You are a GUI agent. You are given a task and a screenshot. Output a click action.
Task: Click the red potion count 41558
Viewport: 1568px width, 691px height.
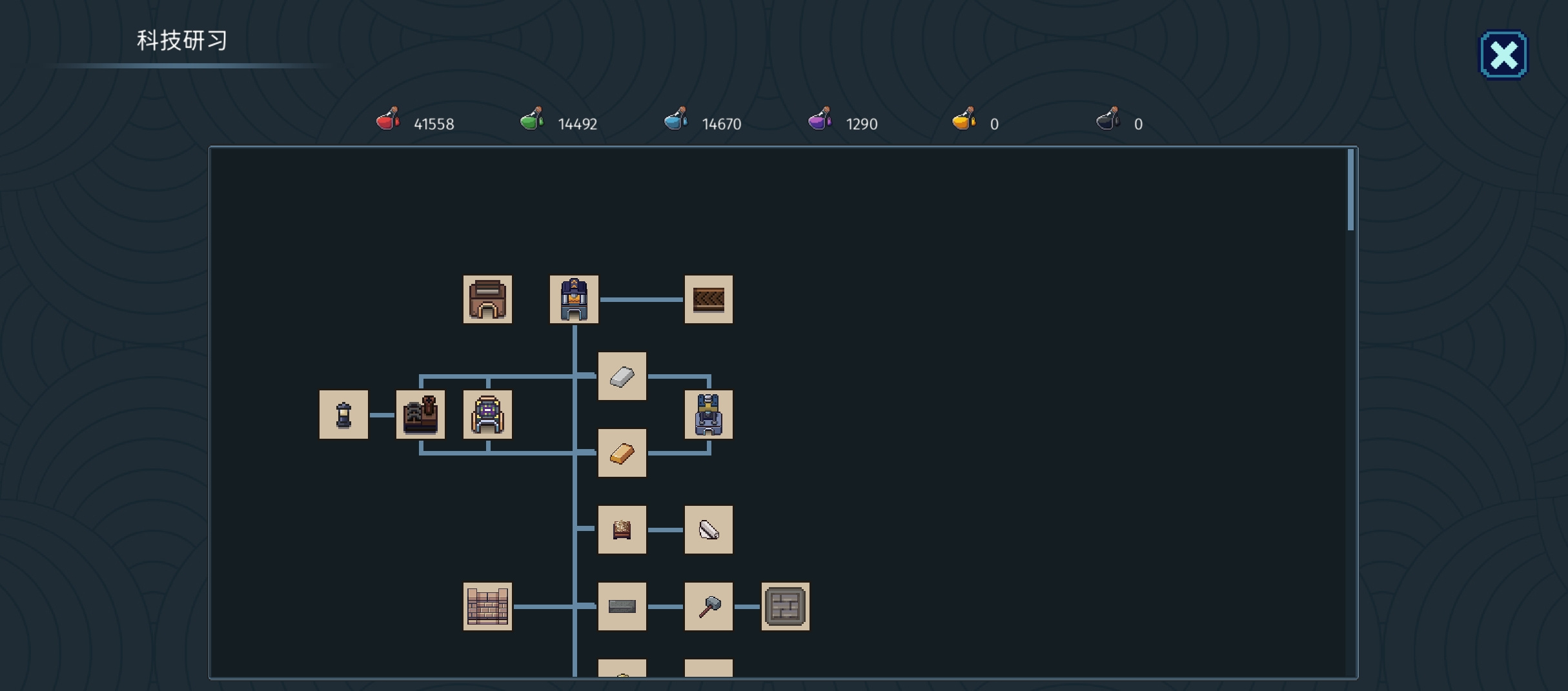coord(434,124)
